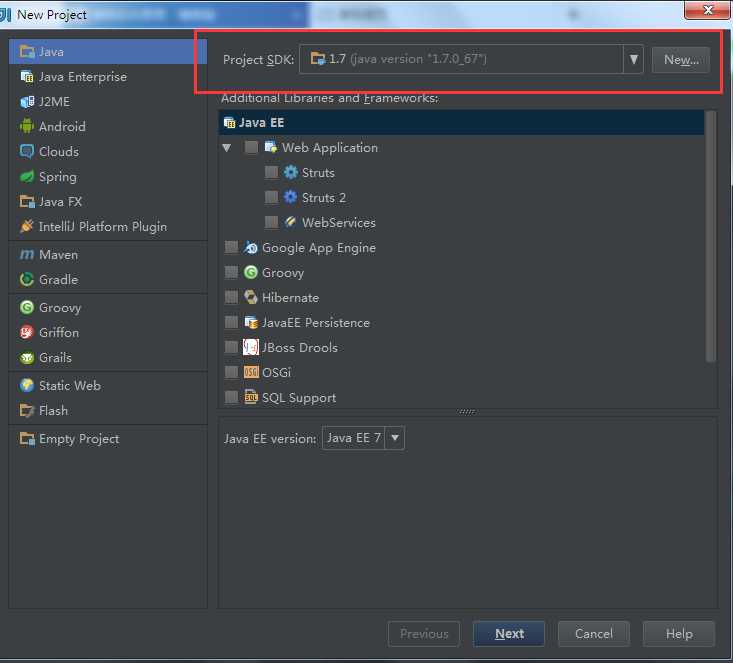Collapse the Web Application tree node
The height and width of the screenshot is (663, 733).
[227, 148]
